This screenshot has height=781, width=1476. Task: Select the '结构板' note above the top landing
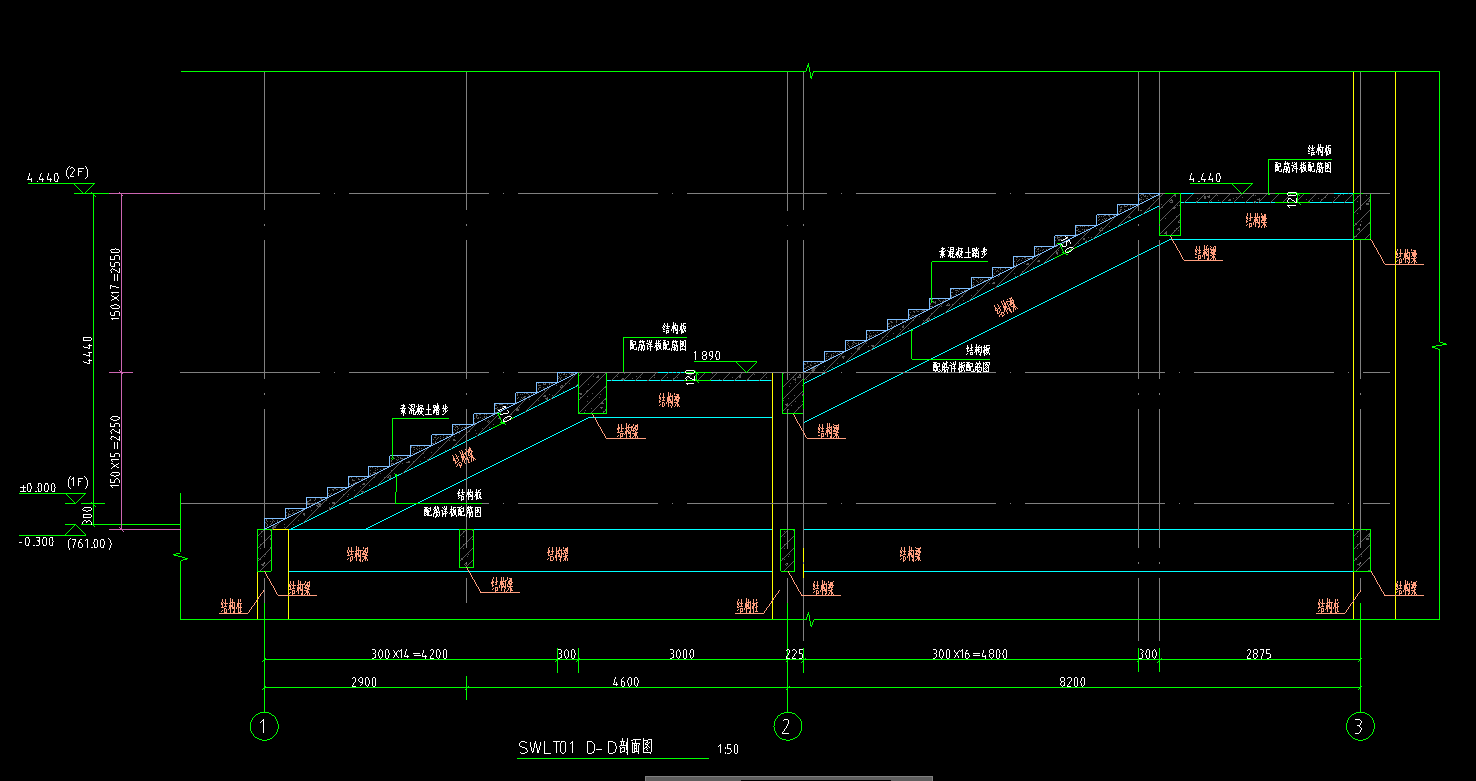1319,150
